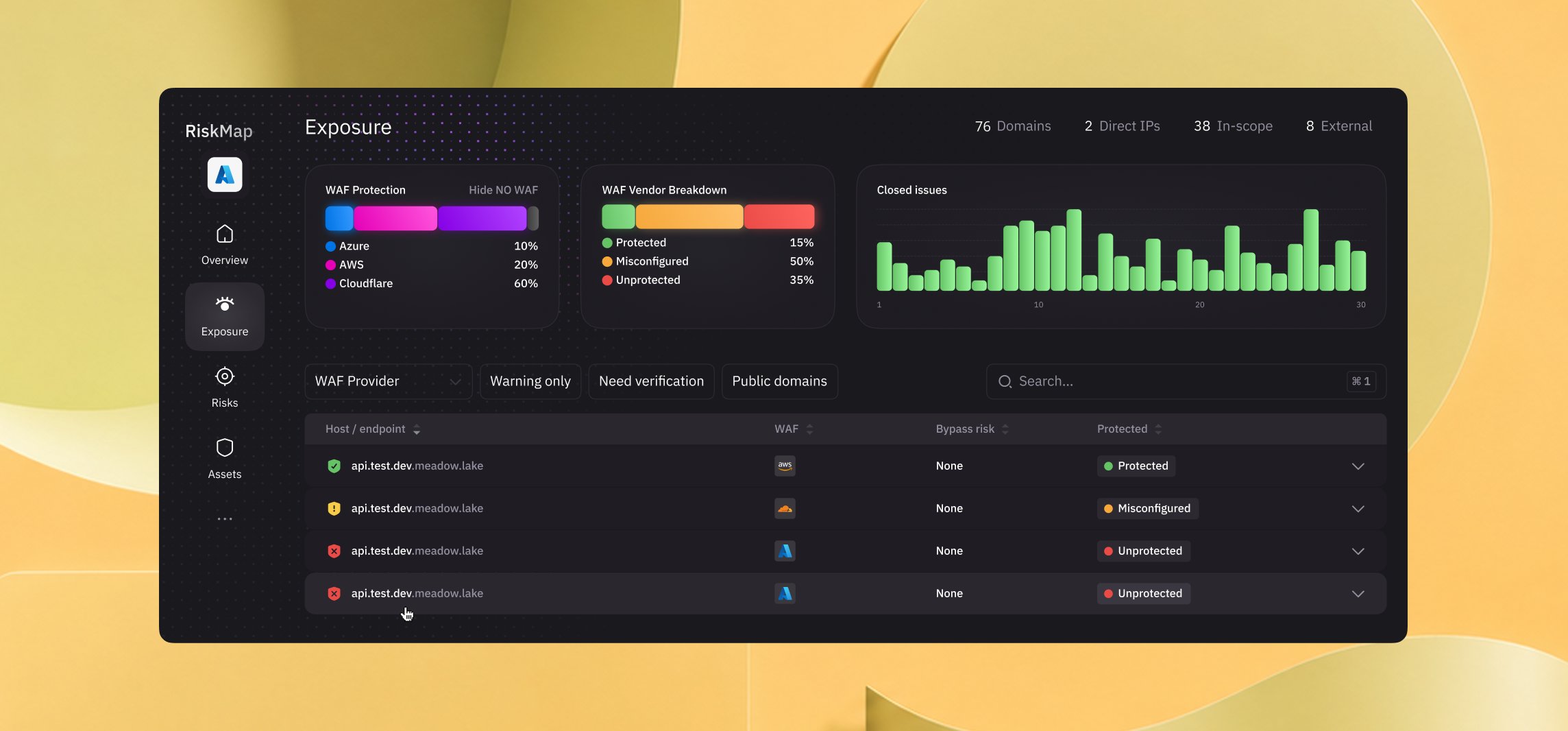Open the WAF Provider dropdown
The width and height of the screenshot is (1568, 731).
point(388,381)
